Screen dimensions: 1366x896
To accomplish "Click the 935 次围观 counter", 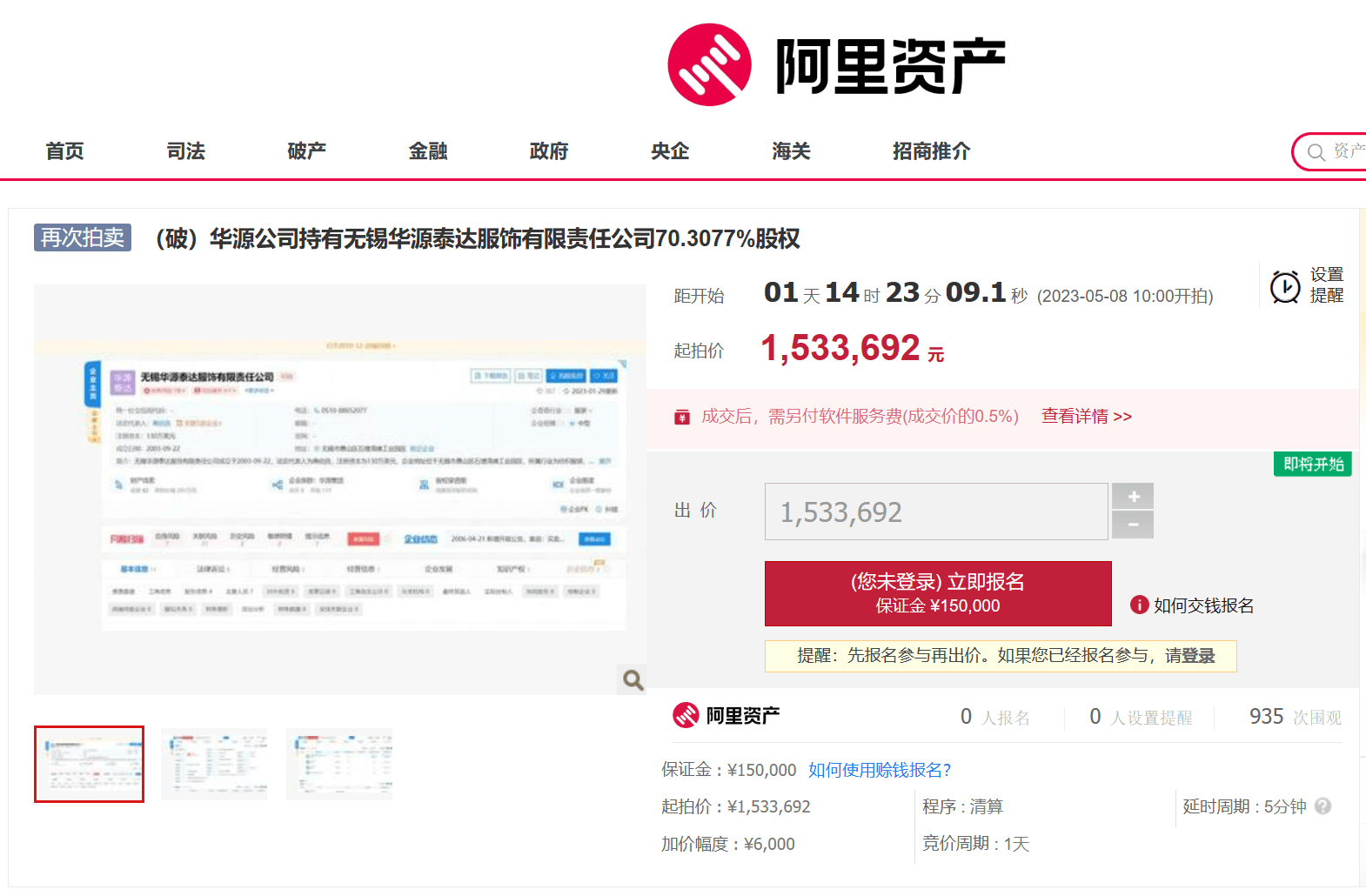I will [x=1296, y=717].
